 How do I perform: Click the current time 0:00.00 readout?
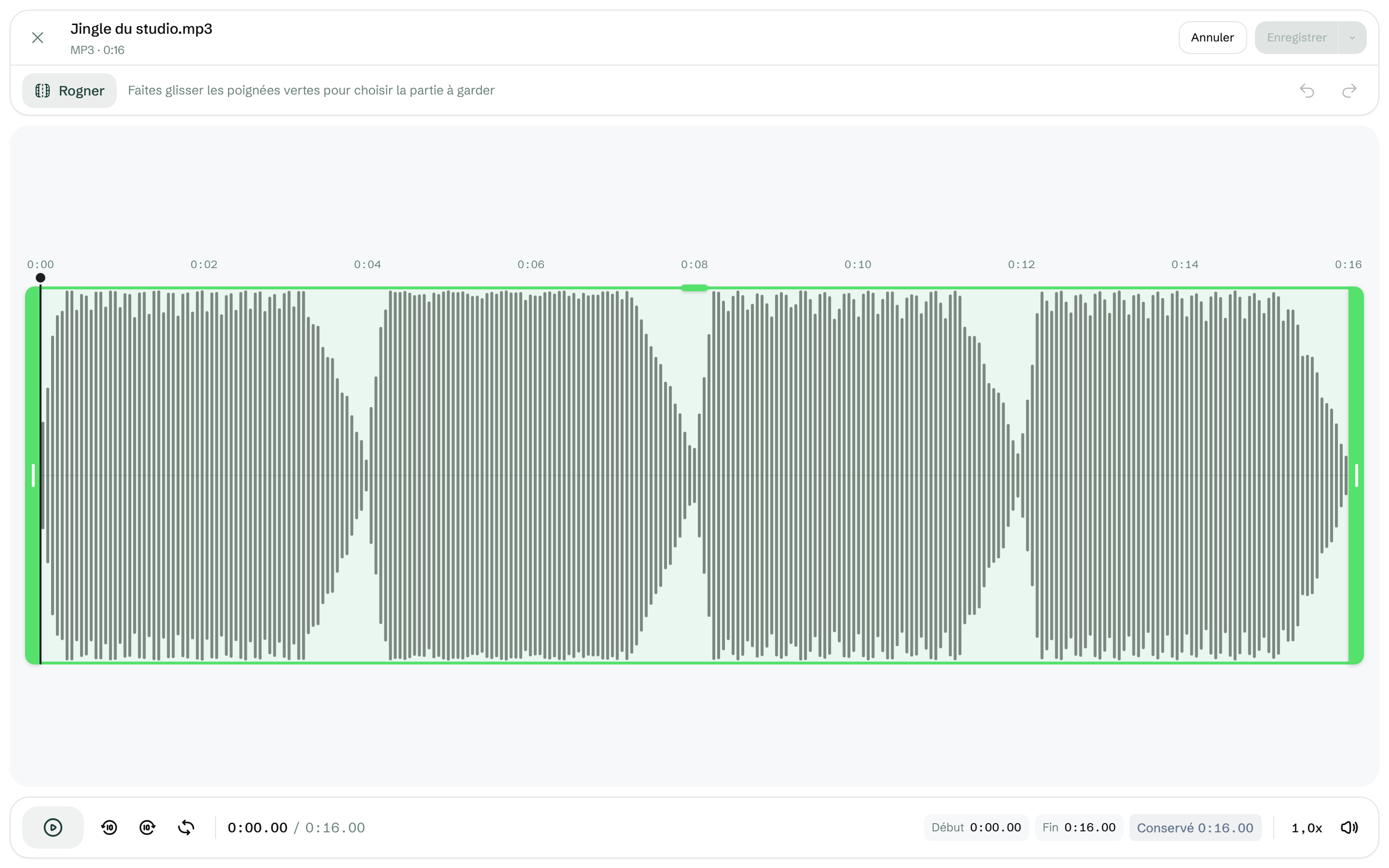[257, 828]
